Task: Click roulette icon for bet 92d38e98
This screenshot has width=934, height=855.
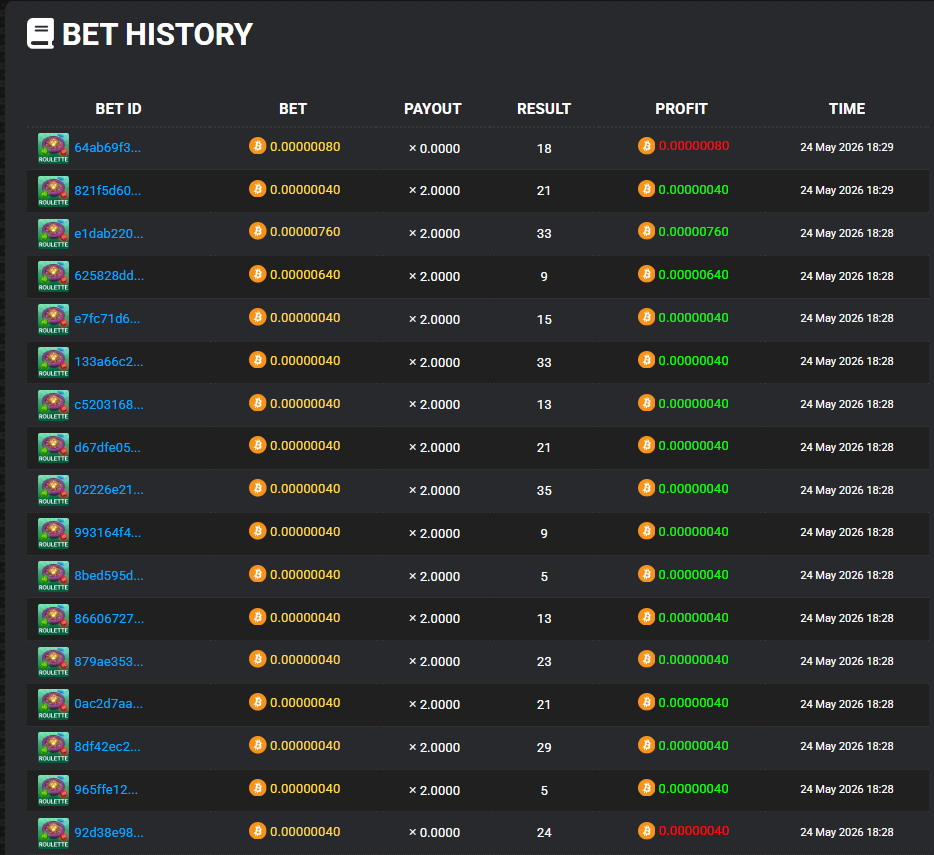Action: 54,833
